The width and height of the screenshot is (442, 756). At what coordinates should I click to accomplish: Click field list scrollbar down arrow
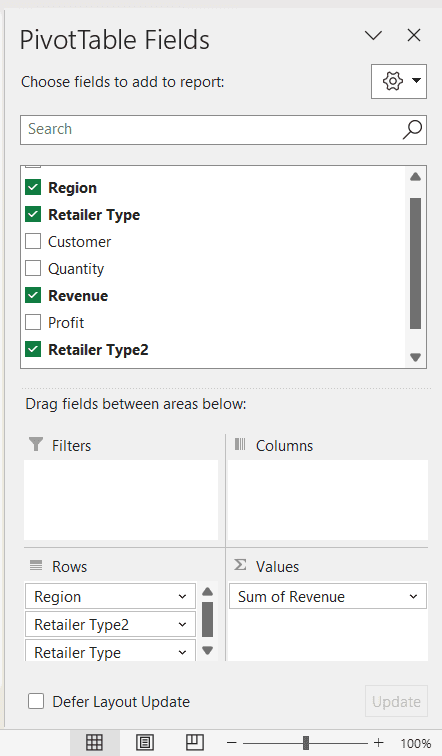click(x=415, y=357)
